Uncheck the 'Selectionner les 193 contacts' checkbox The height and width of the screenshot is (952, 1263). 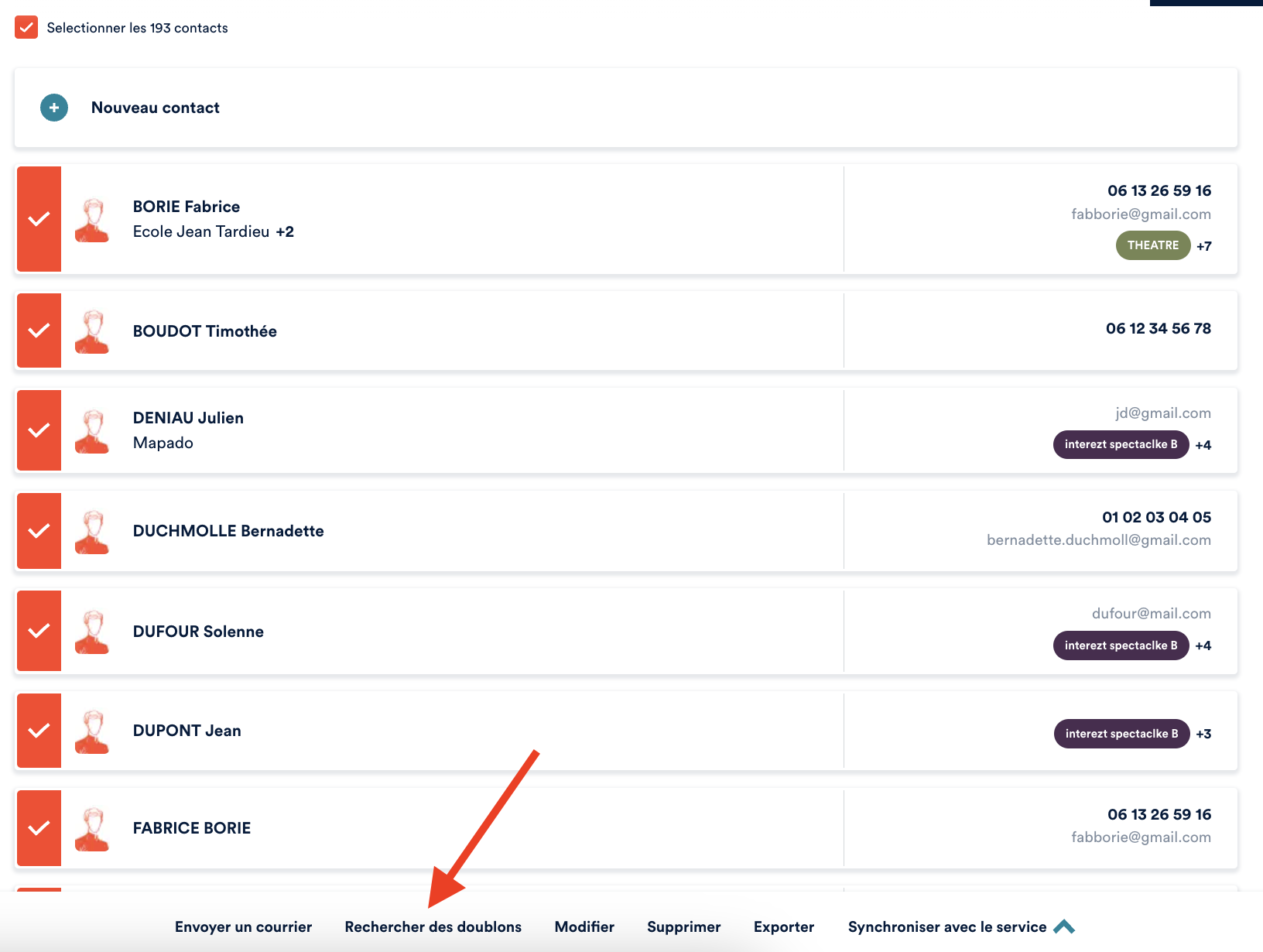26,28
